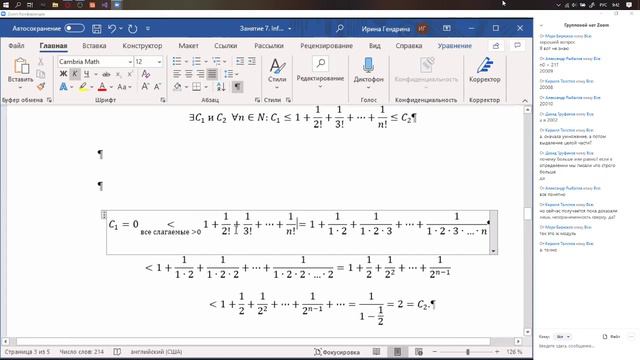
Task: Toggle bold Ж formatting
Action: (x=63, y=74)
